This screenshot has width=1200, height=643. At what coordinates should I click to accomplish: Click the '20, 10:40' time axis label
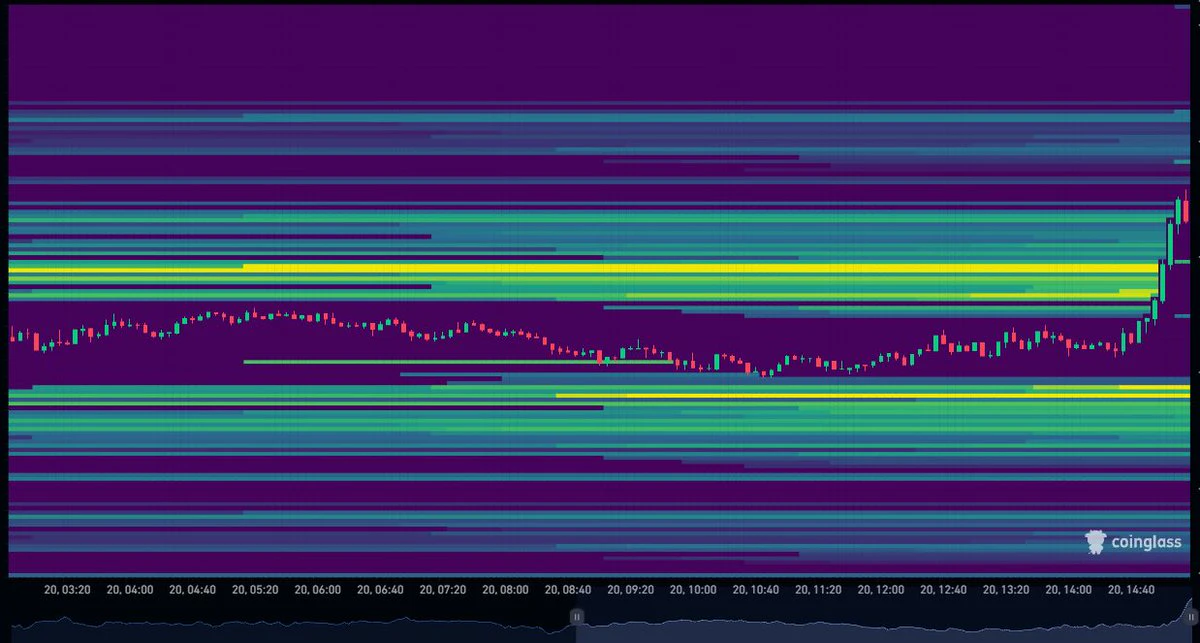pos(757,590)
